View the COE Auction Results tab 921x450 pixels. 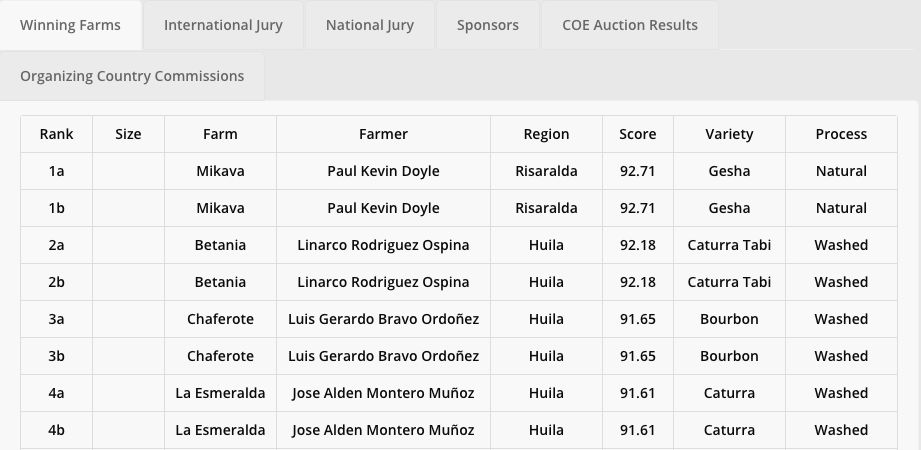pyautogui.click(x=630, y=25)
